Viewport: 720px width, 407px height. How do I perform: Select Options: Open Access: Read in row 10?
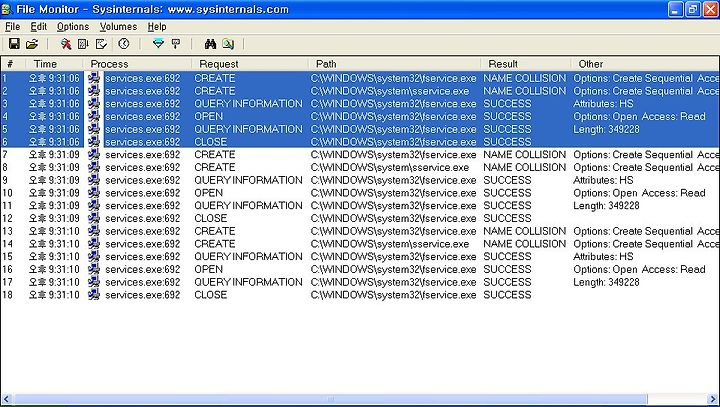point(639,193)
